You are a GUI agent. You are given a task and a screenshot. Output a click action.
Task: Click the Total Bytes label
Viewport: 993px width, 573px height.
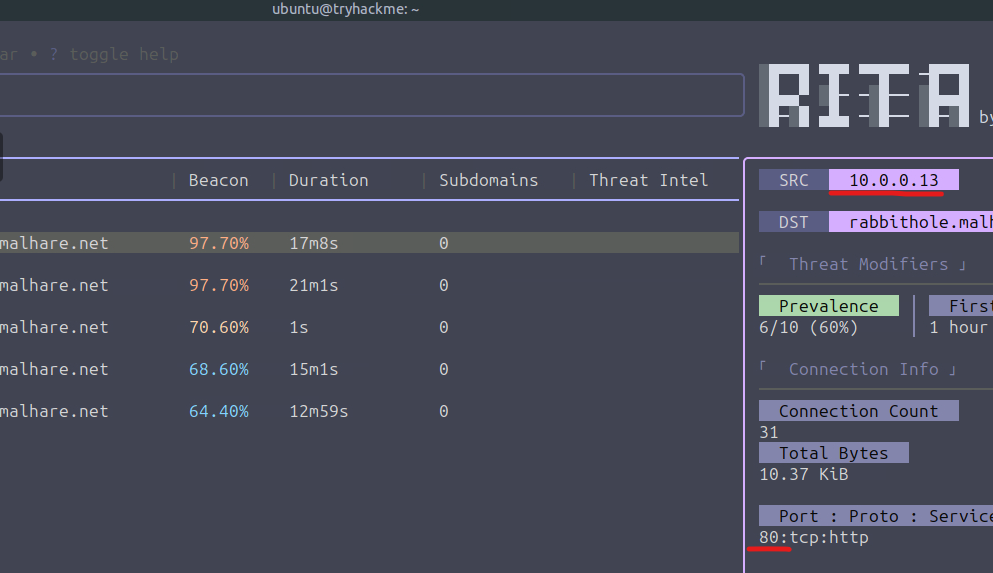point(834,453)
